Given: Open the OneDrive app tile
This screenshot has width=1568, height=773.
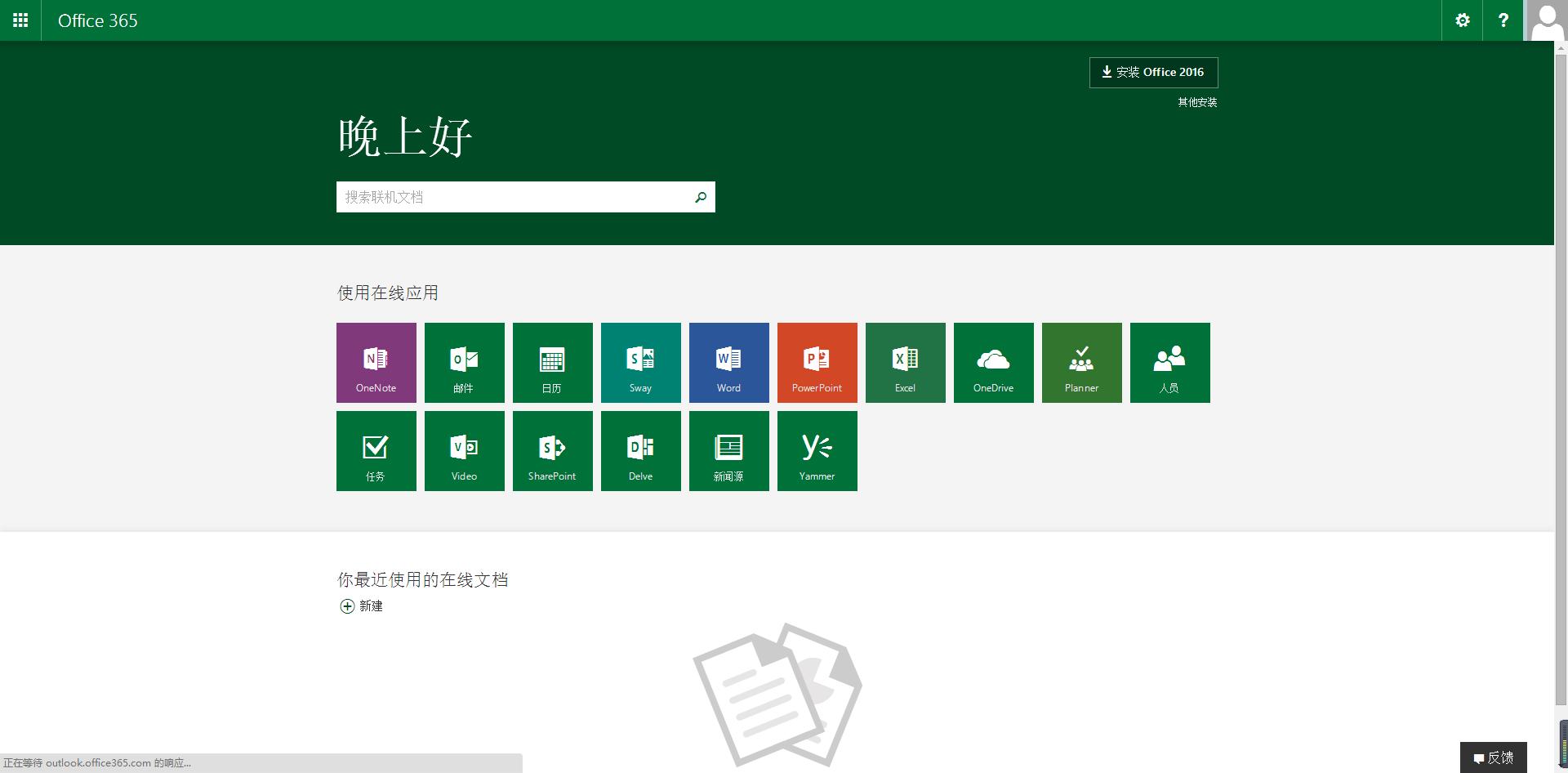Looking at the screenshot, I should (x=993, y=362).
